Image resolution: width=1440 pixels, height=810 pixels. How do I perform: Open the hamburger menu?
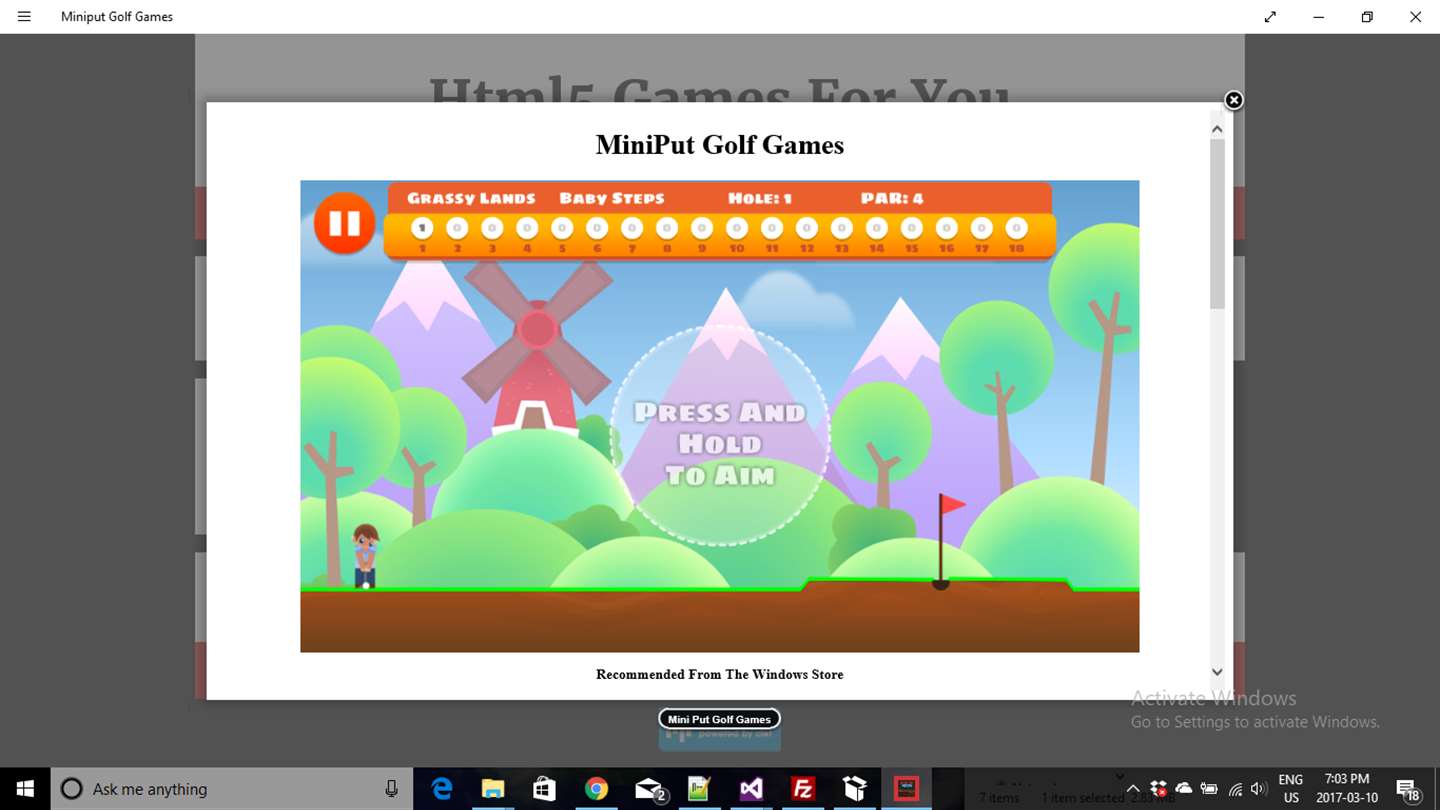[x=24, y=17]
